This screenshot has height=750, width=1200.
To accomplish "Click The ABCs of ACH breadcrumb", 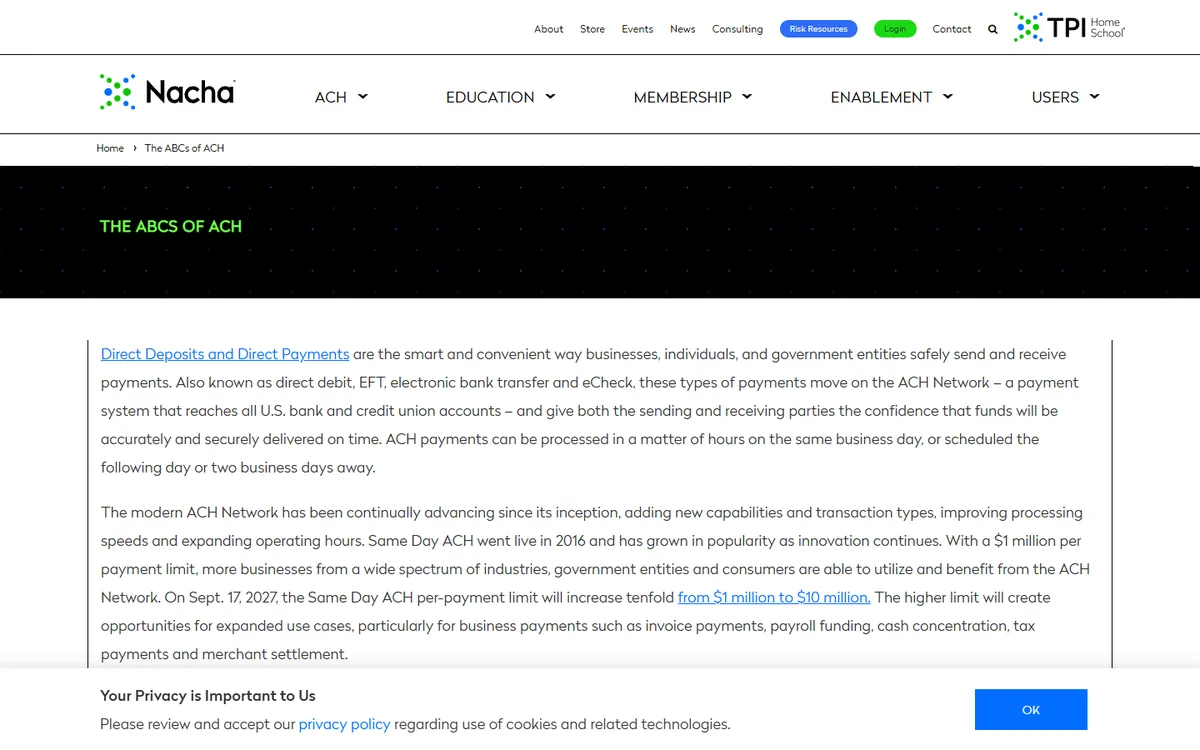I will point(184,148).
